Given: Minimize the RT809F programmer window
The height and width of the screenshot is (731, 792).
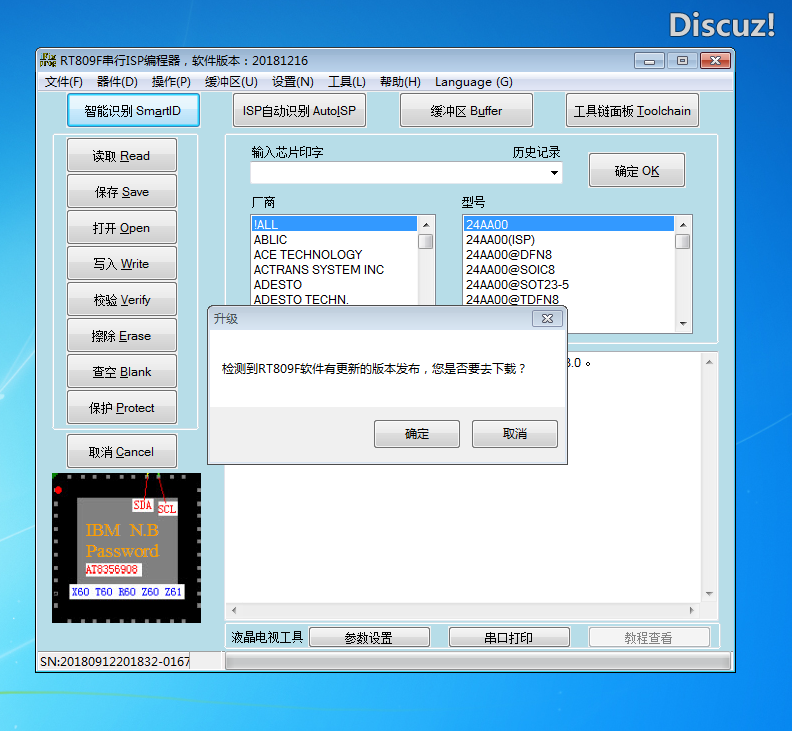Looking at the screenshot, I should 649,61.
